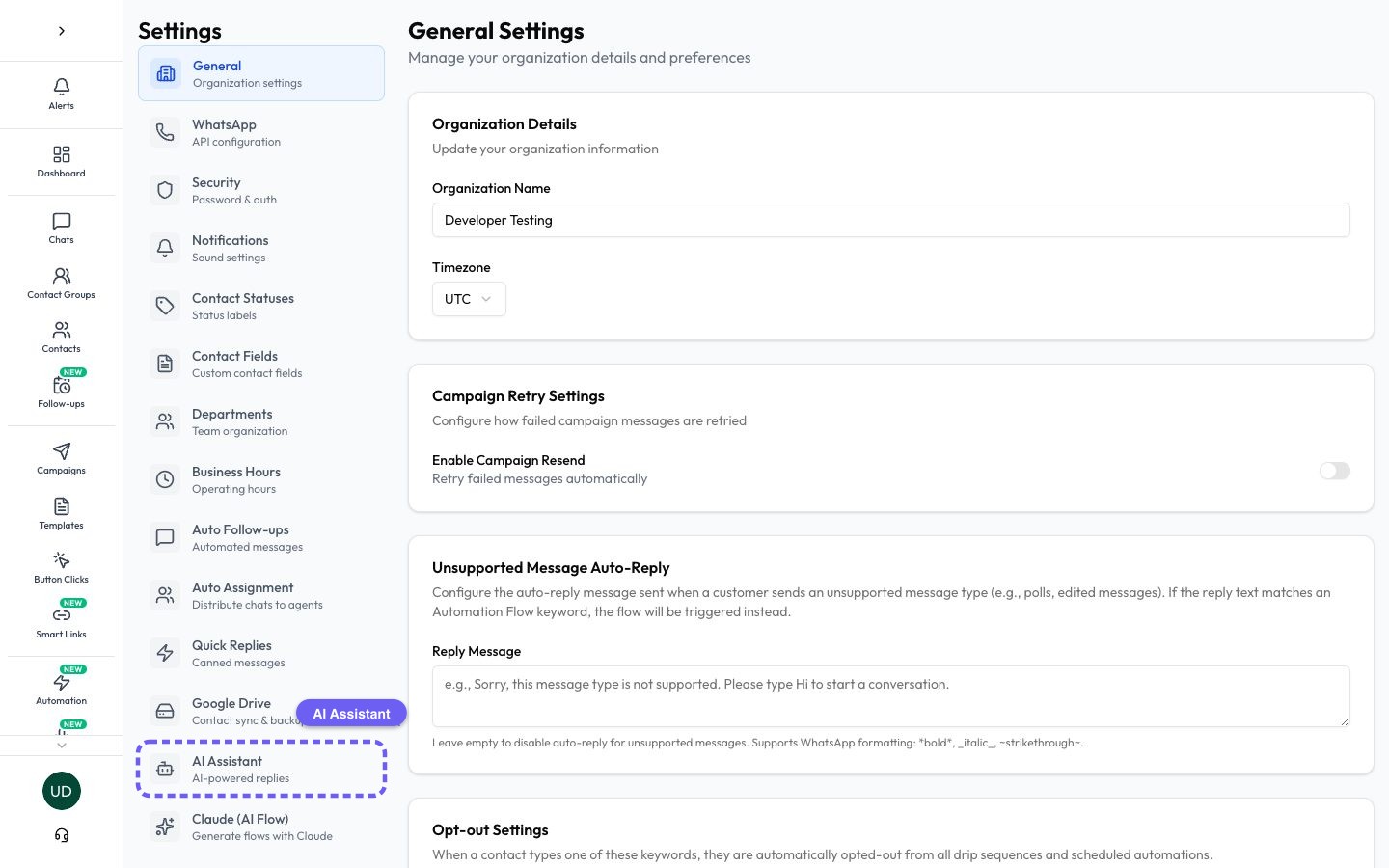Click the Security shield icon
The width and height of the screenshot is (1389, 868).
pos(165,190)
